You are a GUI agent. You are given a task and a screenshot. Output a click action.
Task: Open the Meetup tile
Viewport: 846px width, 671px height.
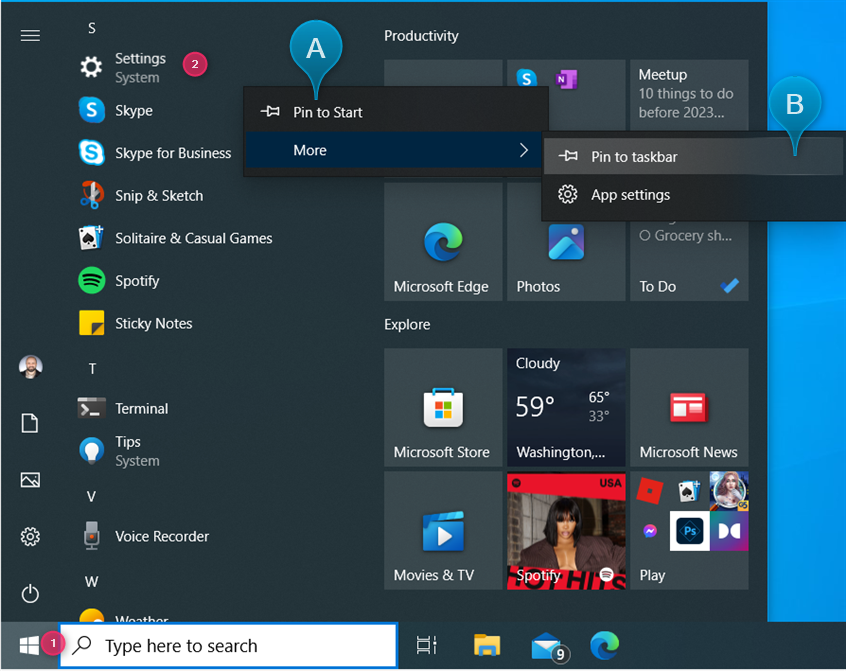click(689, 94)
